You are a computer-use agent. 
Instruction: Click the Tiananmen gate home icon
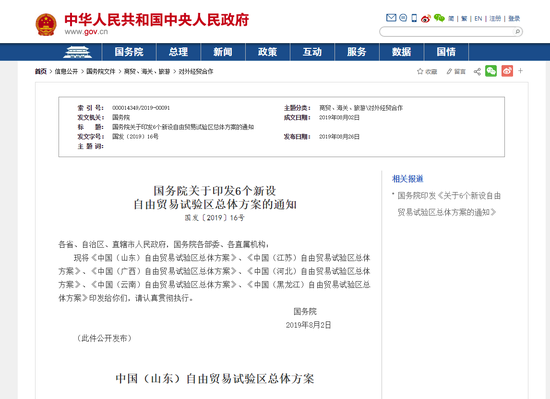pyautogui.click(x=78, y=52)
